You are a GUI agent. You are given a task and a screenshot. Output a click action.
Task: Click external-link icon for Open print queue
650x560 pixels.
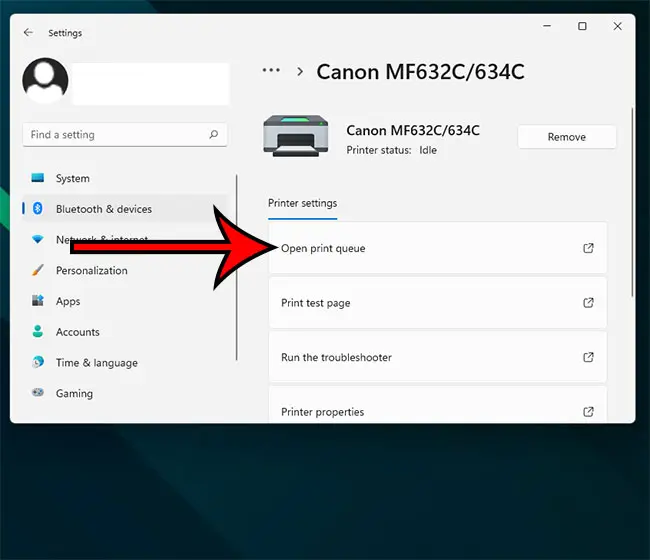pos(588,248)
